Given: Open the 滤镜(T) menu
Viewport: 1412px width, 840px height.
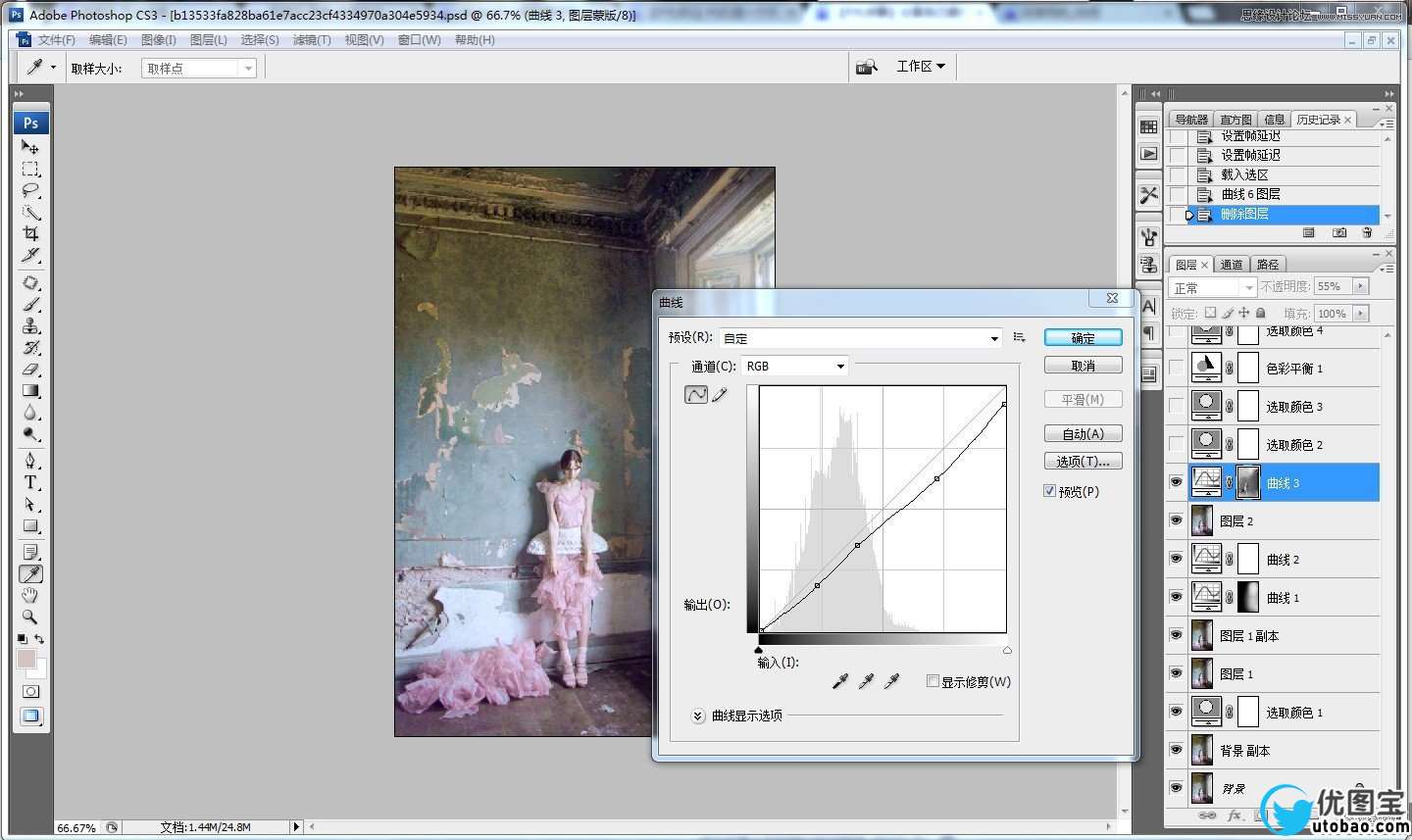Looking at the screenshot, I should [312, 40].
